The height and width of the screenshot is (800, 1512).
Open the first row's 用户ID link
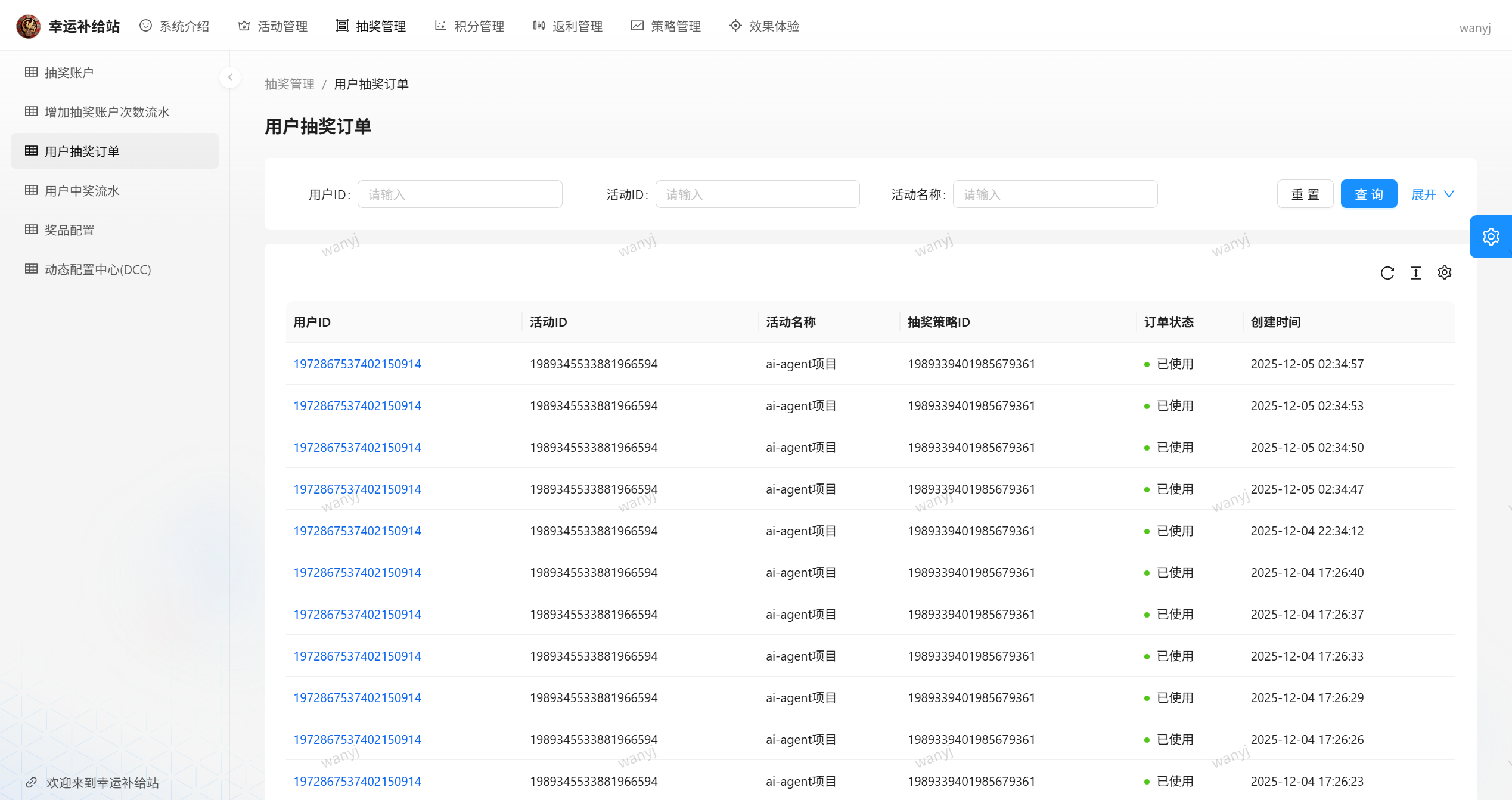click(357, 364)
